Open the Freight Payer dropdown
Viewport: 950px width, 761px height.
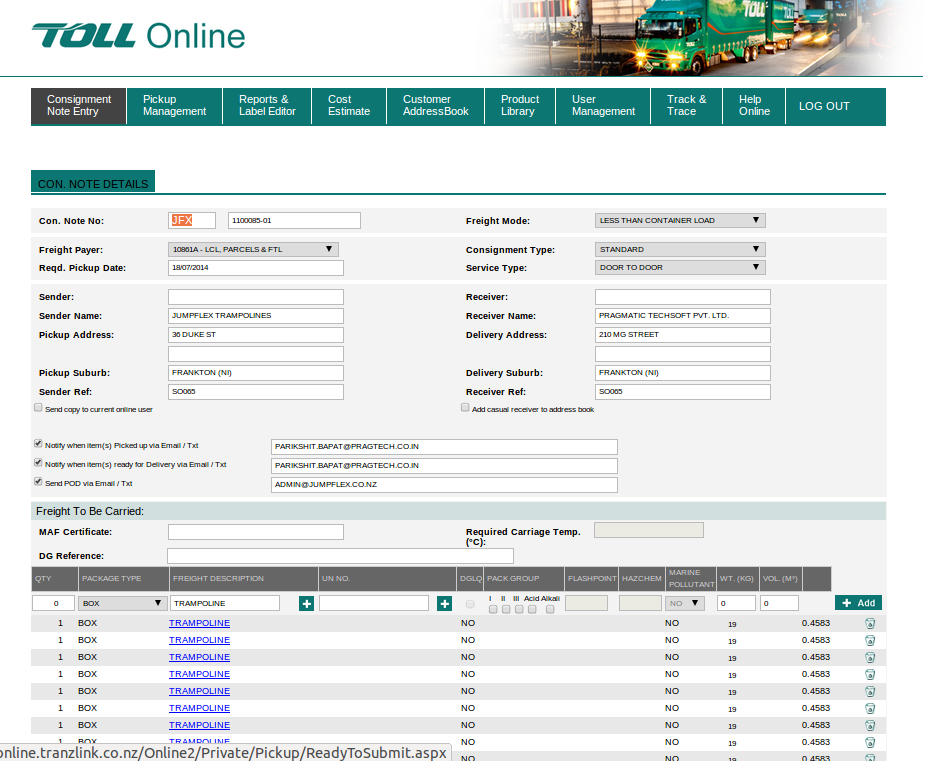click(253, 249)
